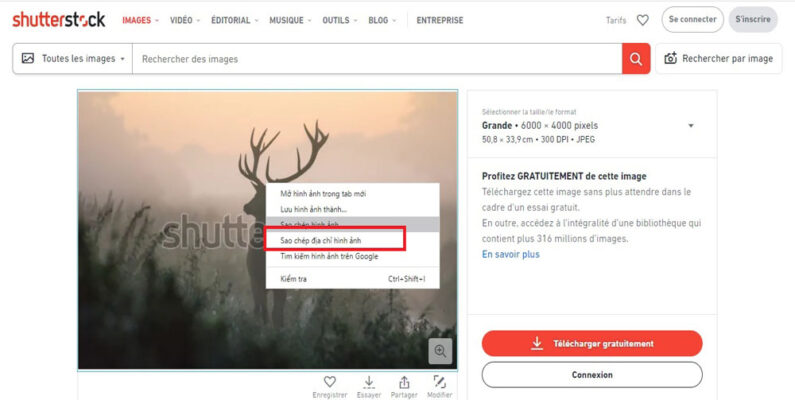Save image with Enregistrer heart icon
The width and height of the screenshot is (795, 400).
coord(330,382)
